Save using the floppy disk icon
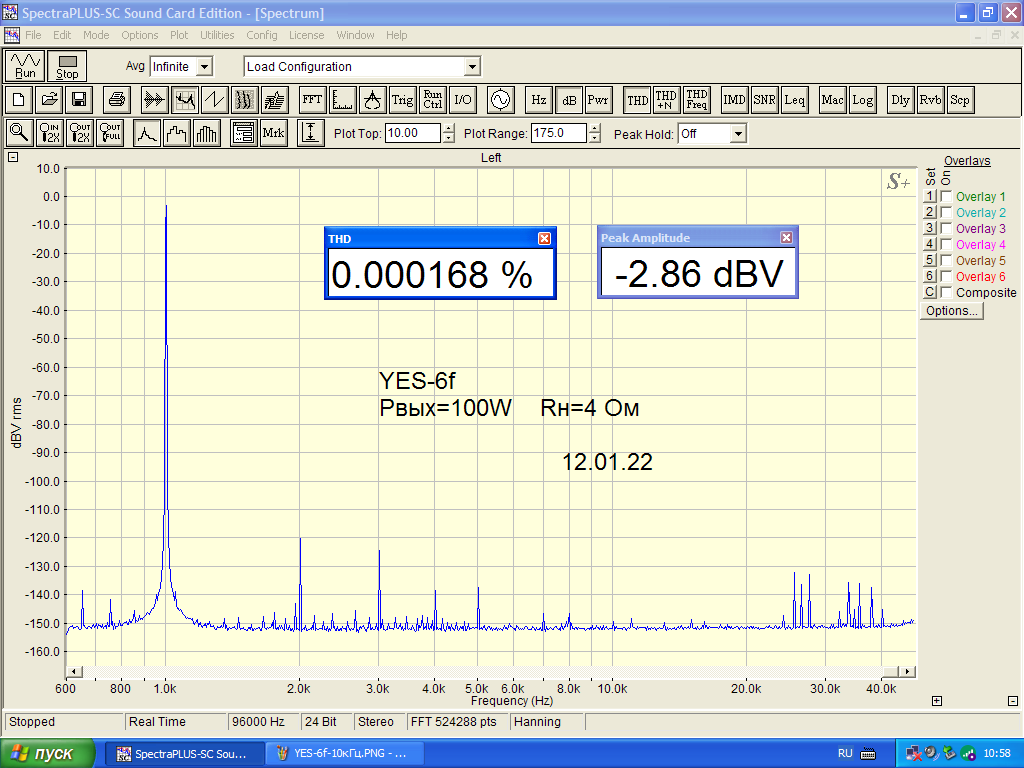 [x=79, y=100]
